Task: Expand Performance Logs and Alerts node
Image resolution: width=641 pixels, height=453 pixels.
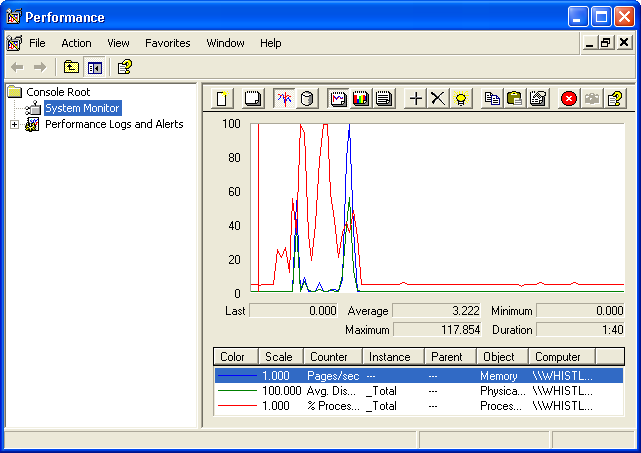Action: tap(14, 125)
